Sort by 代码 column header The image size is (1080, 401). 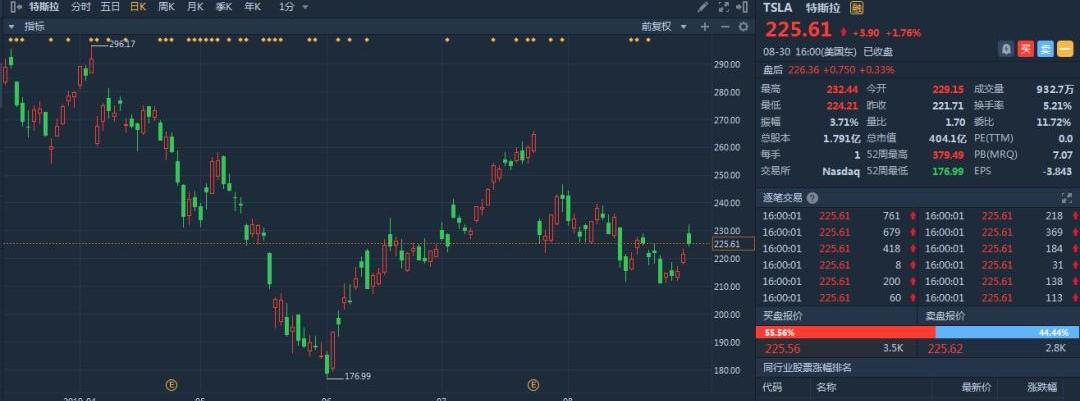pyautogui.click(x=772, y=388)
